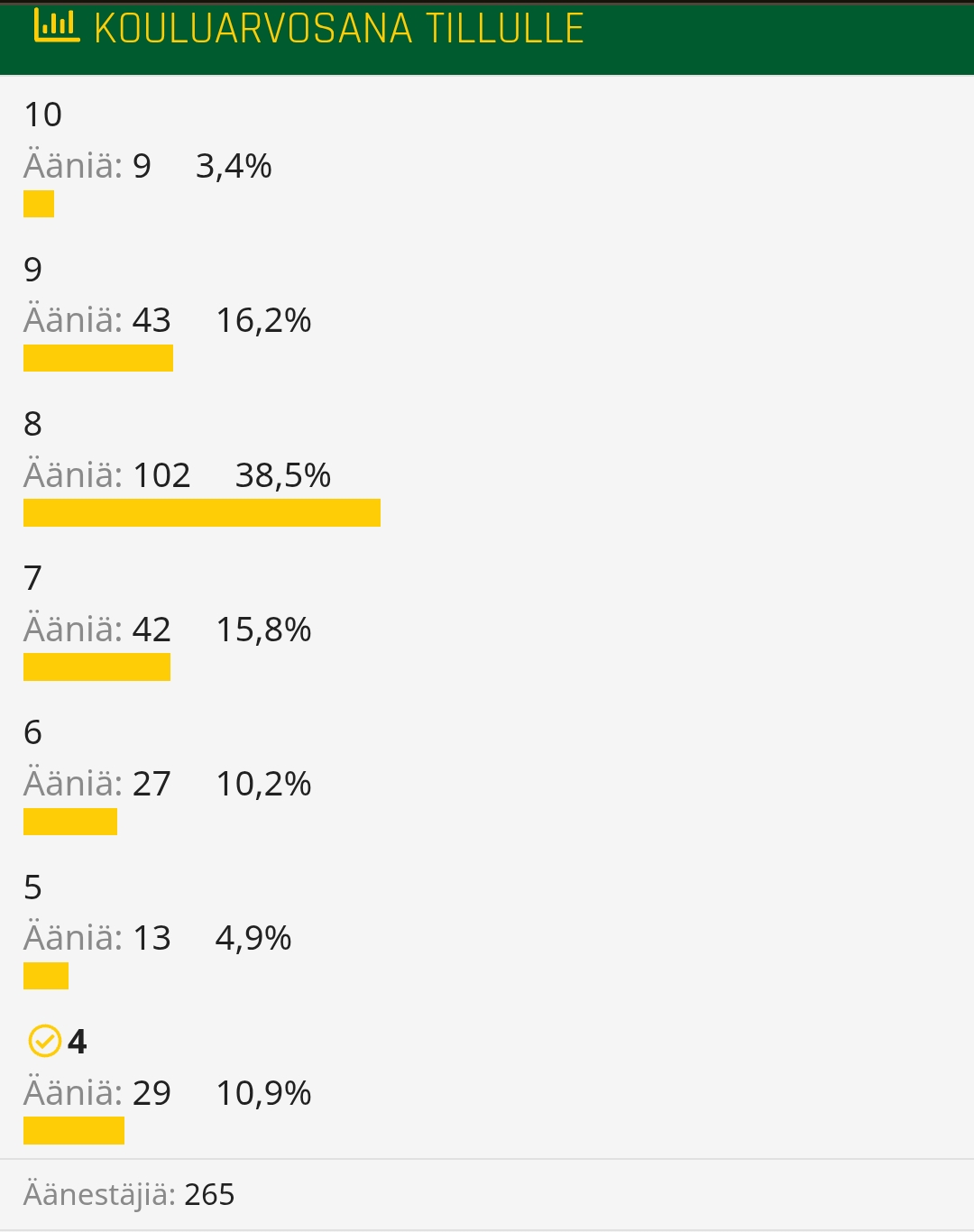Click the yellow bar under grade 9
The width and height of the screenshot is (974, 1232).
98,358
